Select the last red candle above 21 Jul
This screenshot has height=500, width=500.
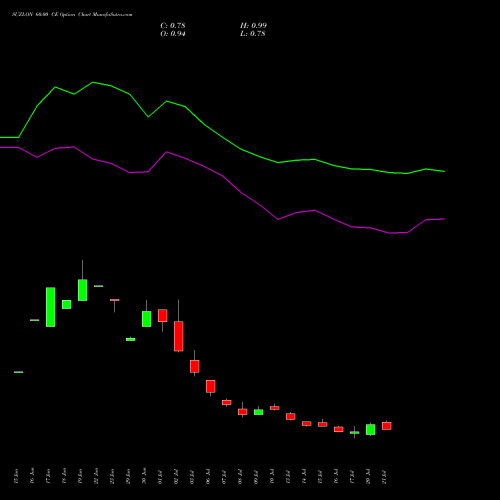pyautogui.click(x=387, y=426)
